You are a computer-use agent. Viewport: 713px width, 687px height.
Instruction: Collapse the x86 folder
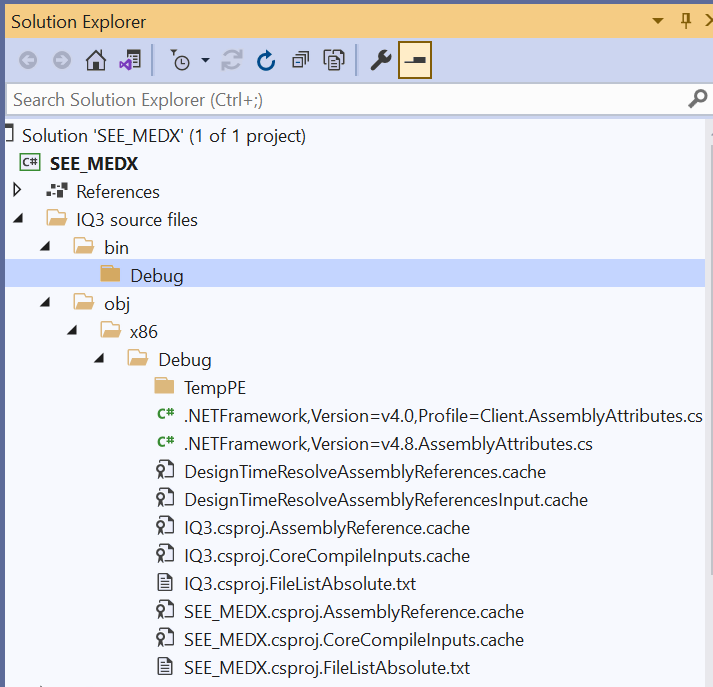(72, 331)
